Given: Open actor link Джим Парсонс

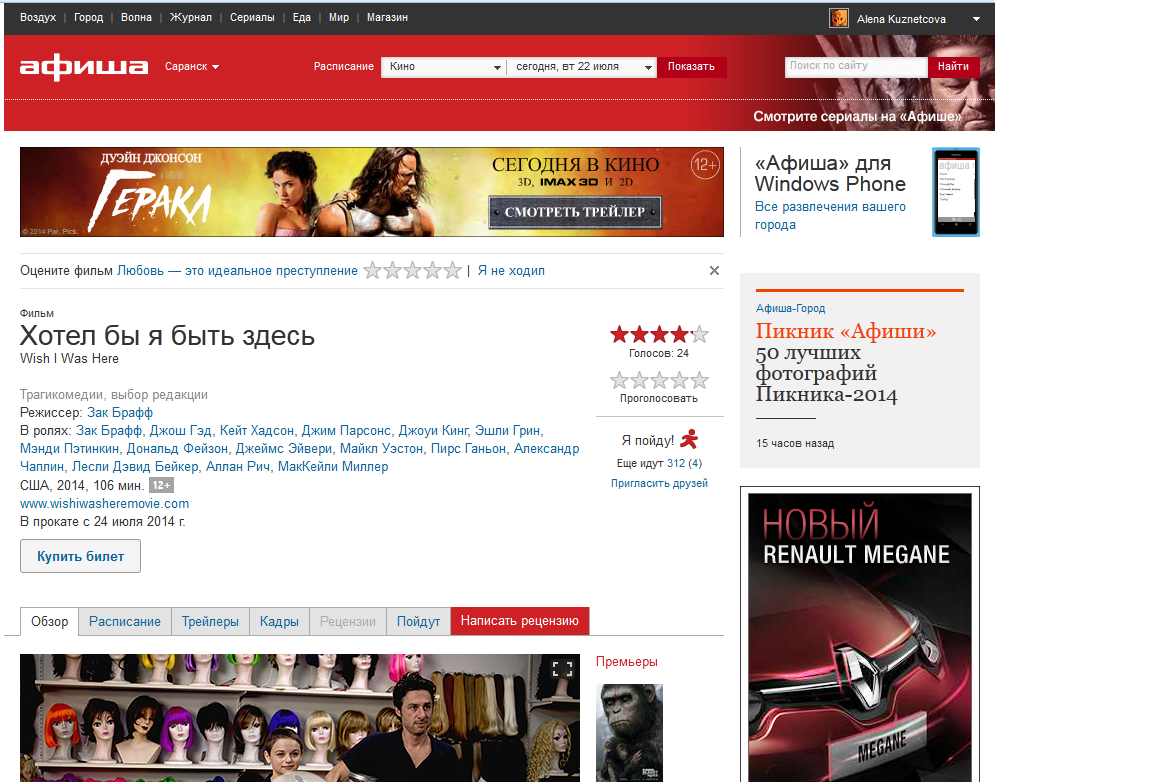Looking at the screenshot, I should [x=346, y=431].
